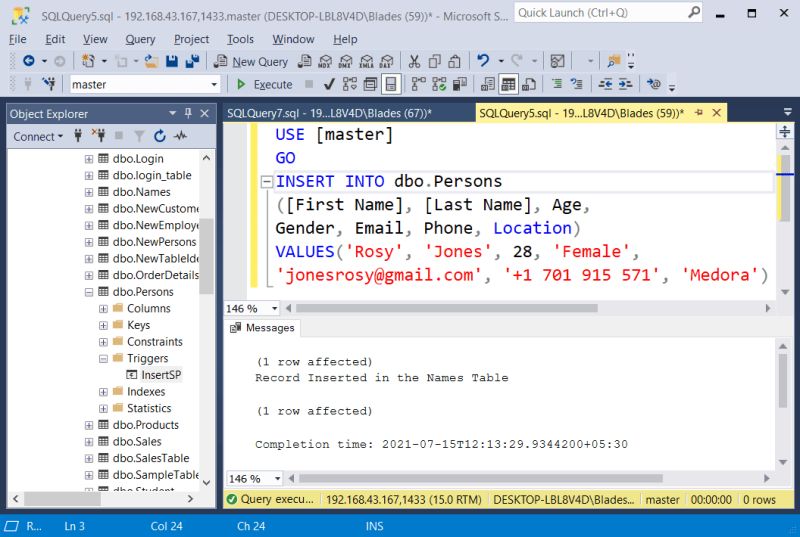Undo the last action

coord(483,61)
